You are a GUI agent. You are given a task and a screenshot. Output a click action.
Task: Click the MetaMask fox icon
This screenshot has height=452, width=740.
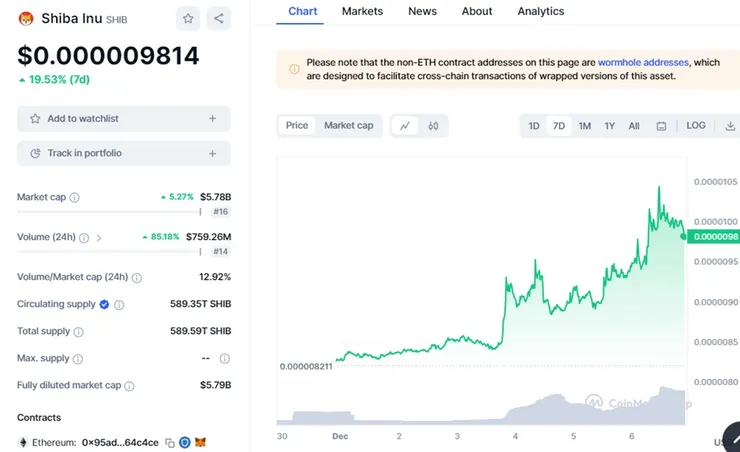click(199, 442)
